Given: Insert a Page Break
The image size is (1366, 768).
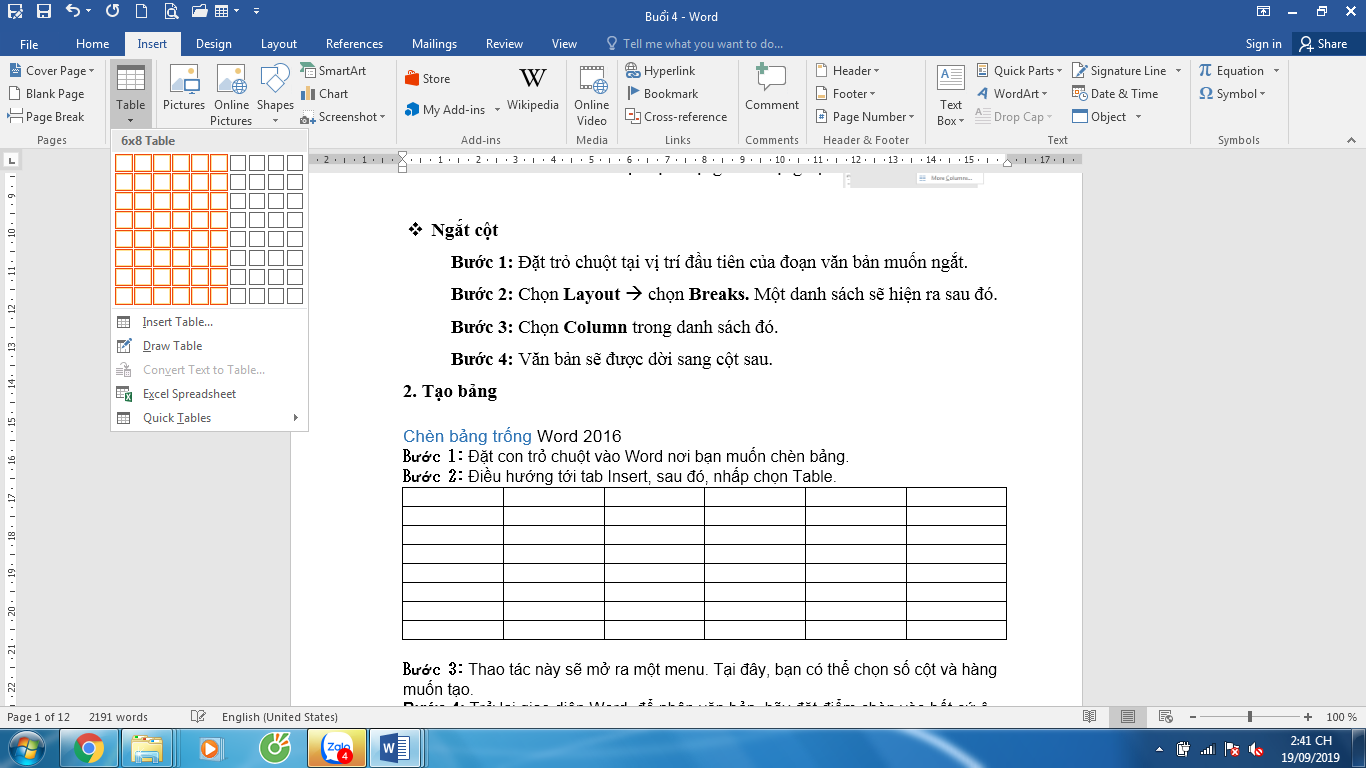Looking at the screenshot, I should pos(46,117).
